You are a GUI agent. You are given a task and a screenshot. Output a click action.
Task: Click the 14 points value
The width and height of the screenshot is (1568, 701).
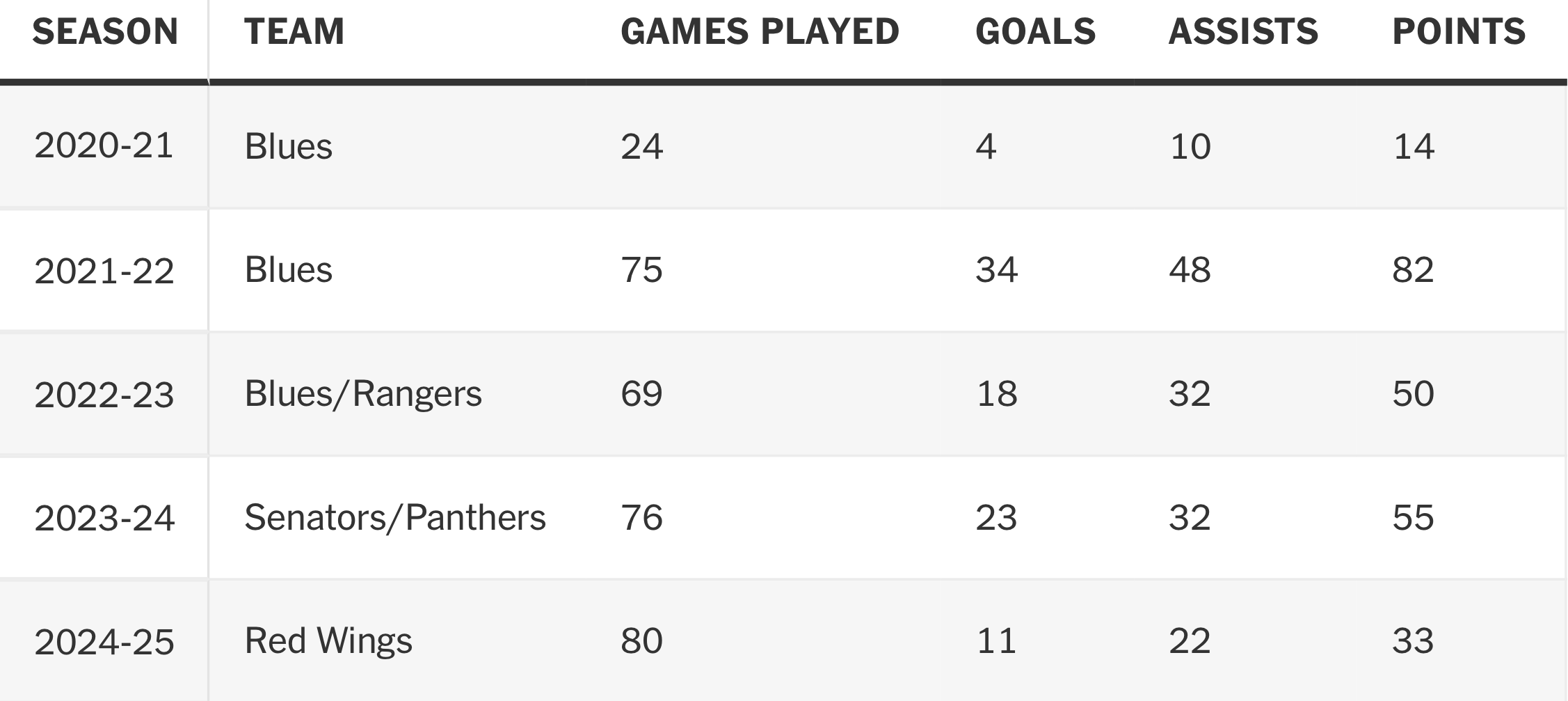(x=1414, y=146)
